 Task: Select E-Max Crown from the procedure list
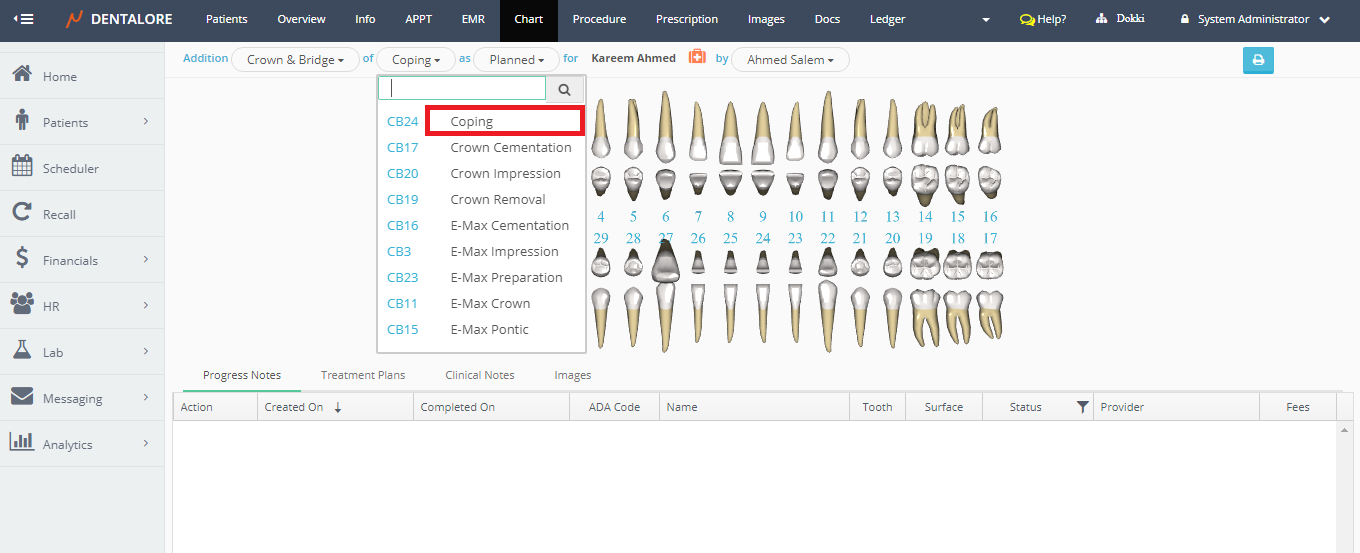(490, 303)
